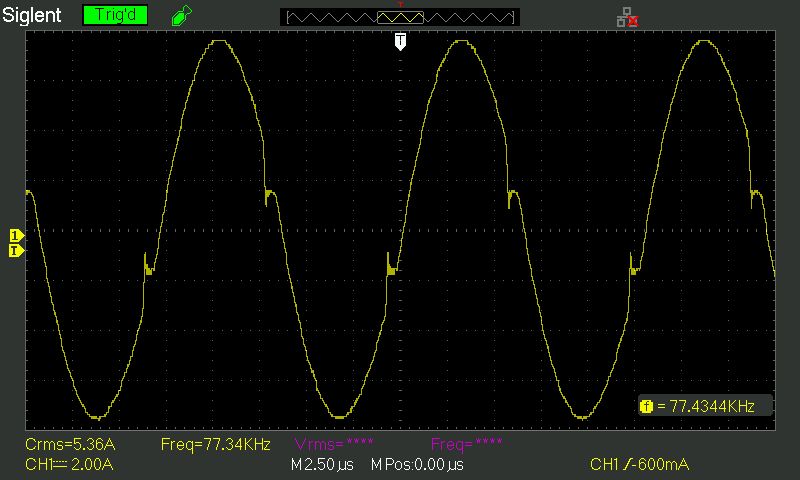Click the waveform memory overview bar
Viewport: 800px width, 480px height.
[400, 17]
